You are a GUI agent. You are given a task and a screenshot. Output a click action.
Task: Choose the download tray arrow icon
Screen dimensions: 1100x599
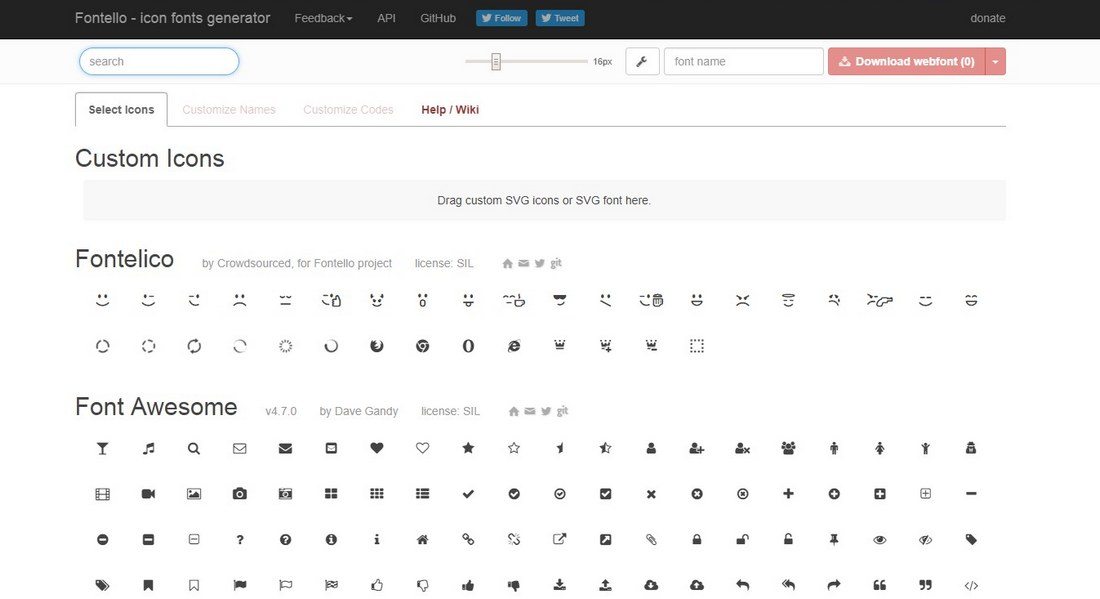point(559,585)
